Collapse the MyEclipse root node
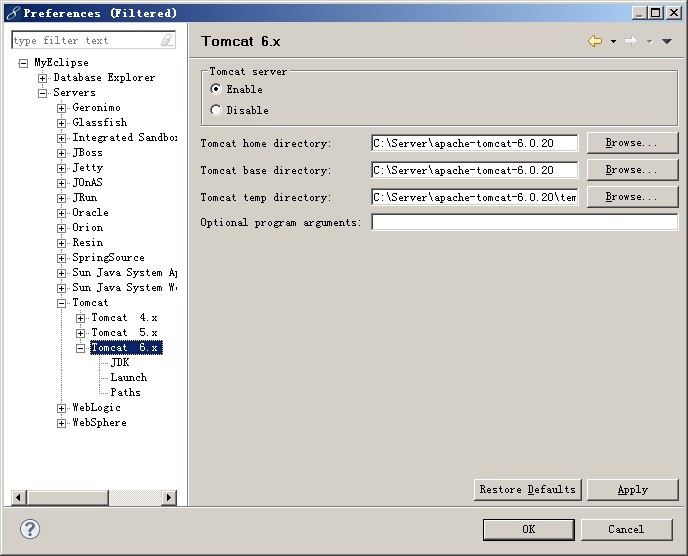 (23, 63)
